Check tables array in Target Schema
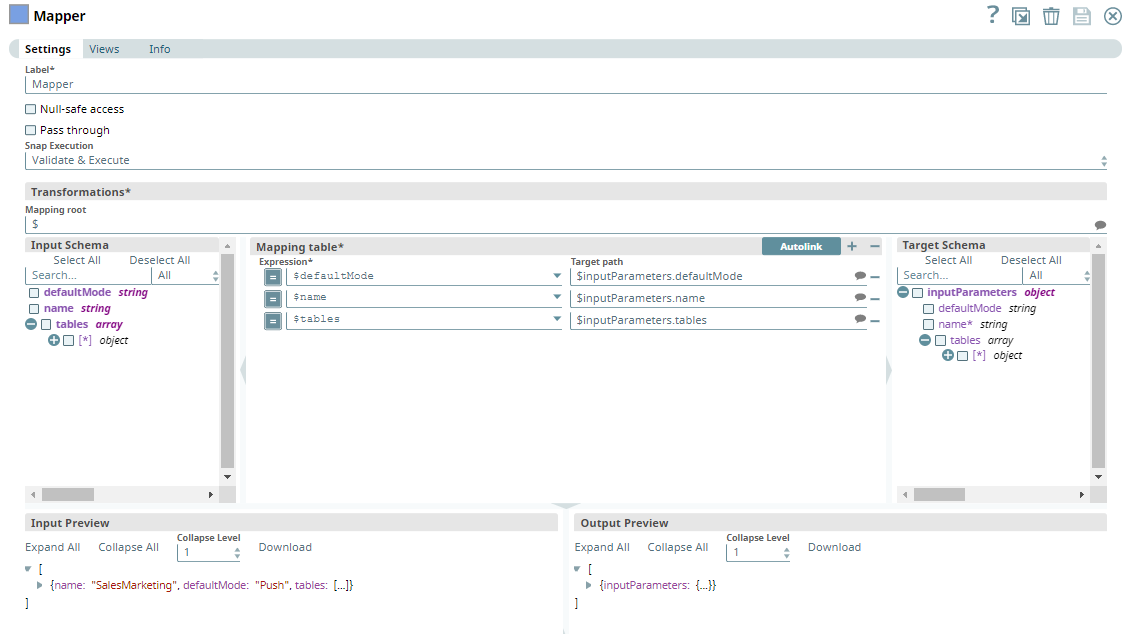 pyautogui.click(x=940, y=341)
